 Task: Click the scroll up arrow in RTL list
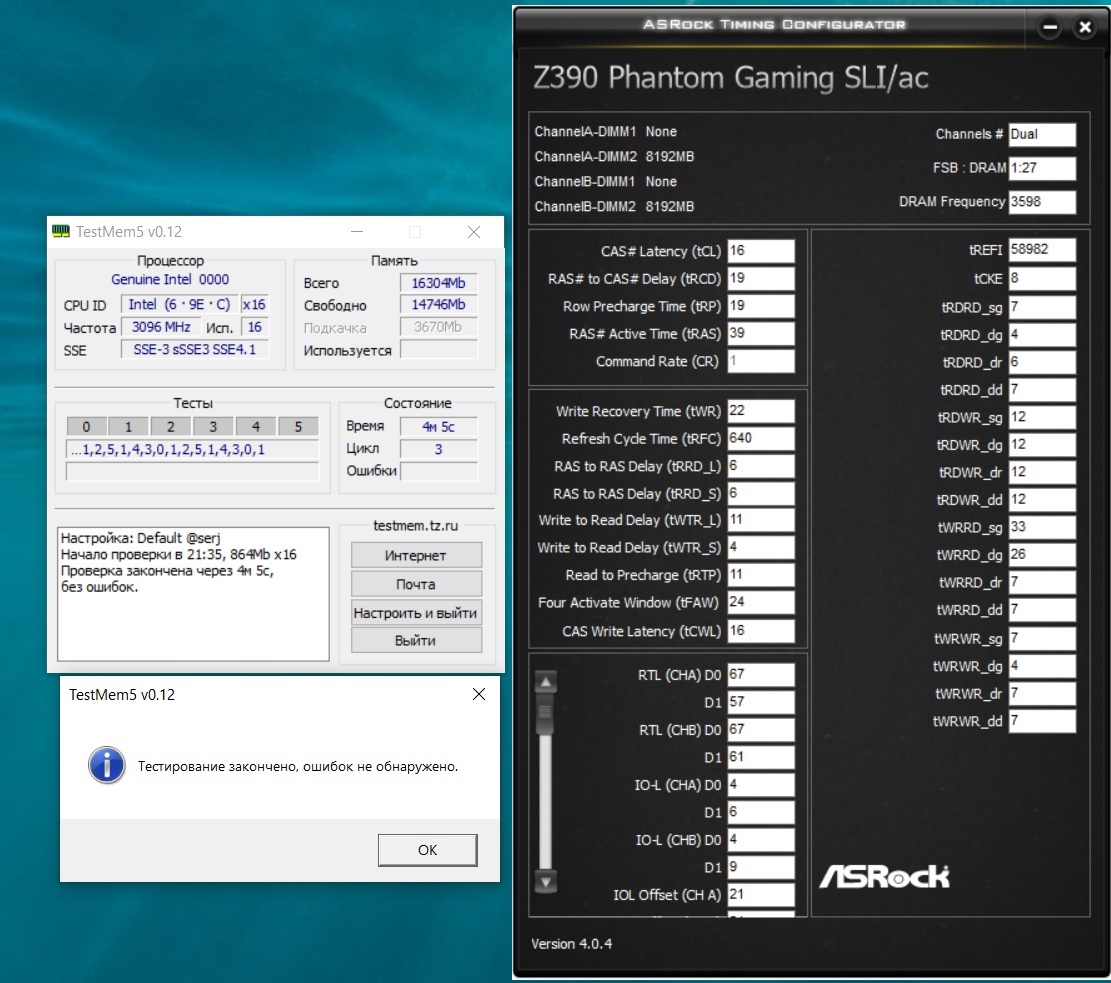point(546,682)
